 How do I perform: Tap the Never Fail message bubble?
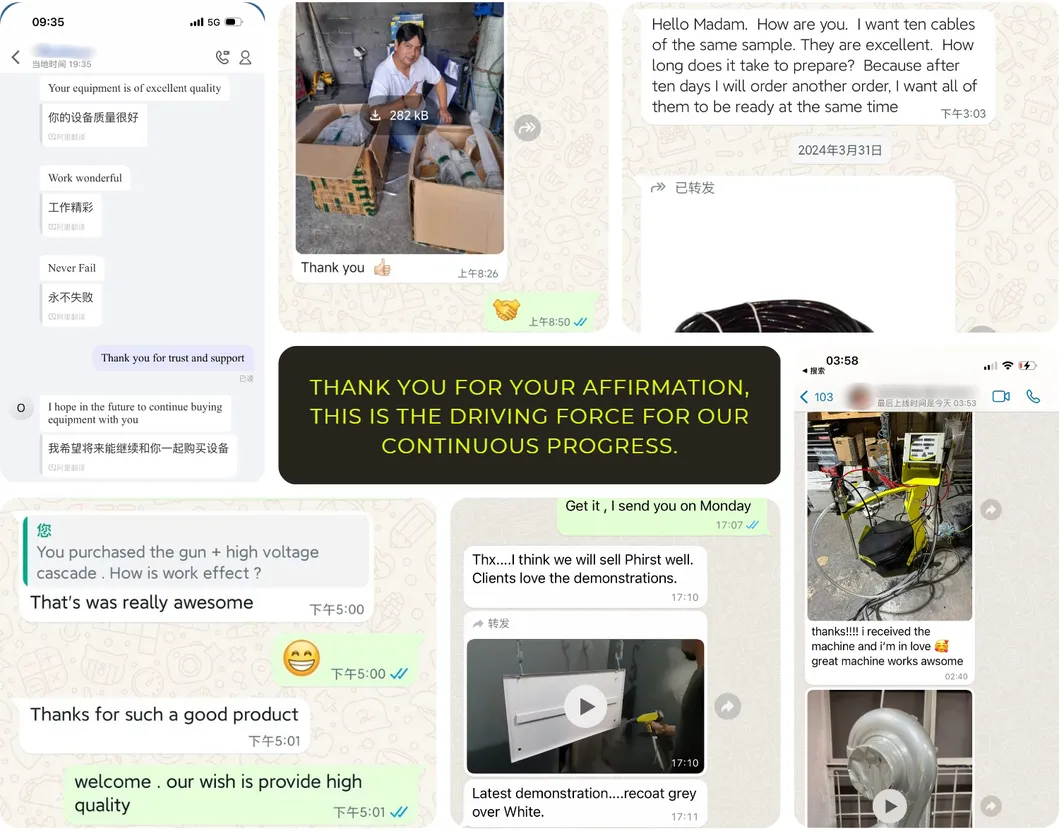[x=72, y=268]
